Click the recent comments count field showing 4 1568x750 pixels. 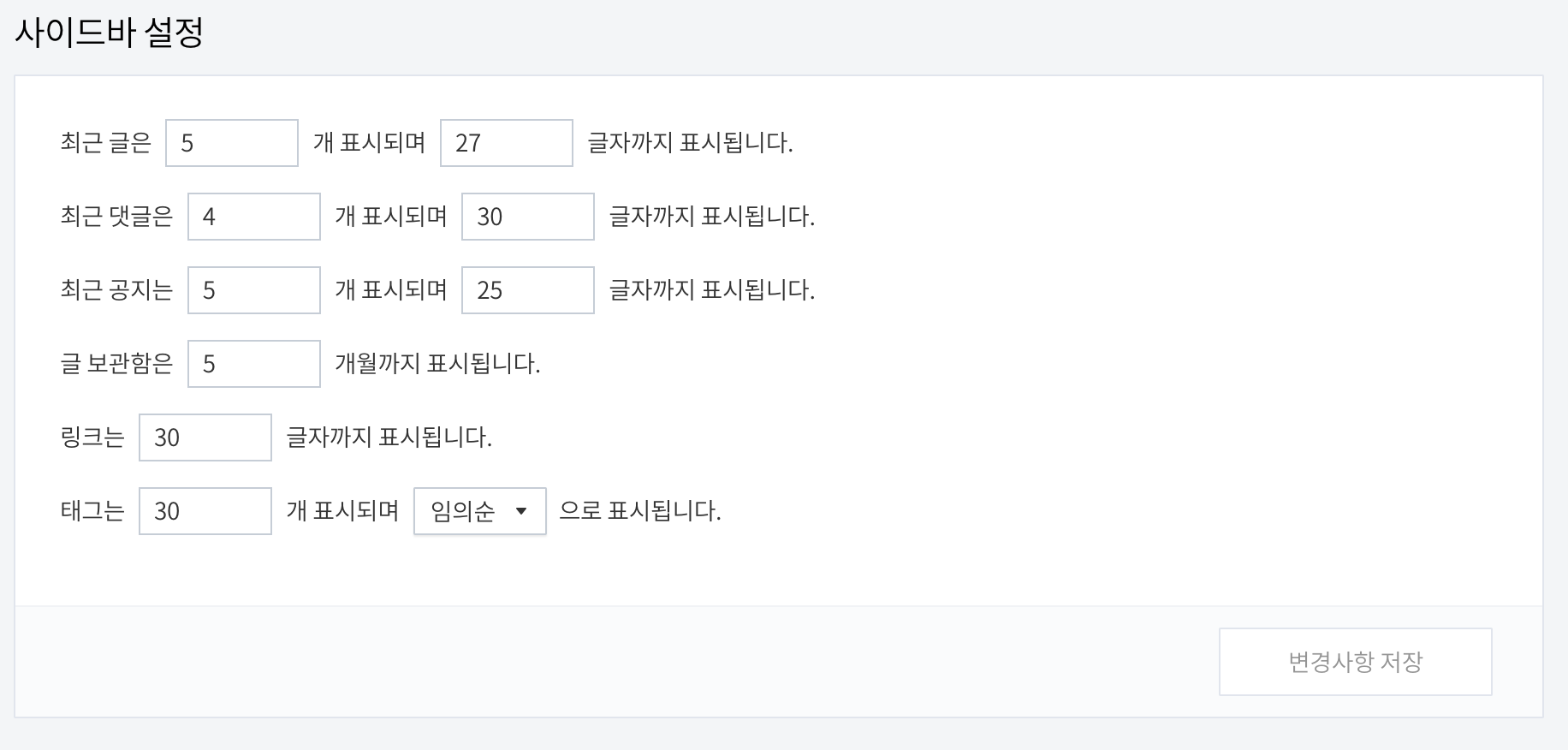(x=252, y=216)
